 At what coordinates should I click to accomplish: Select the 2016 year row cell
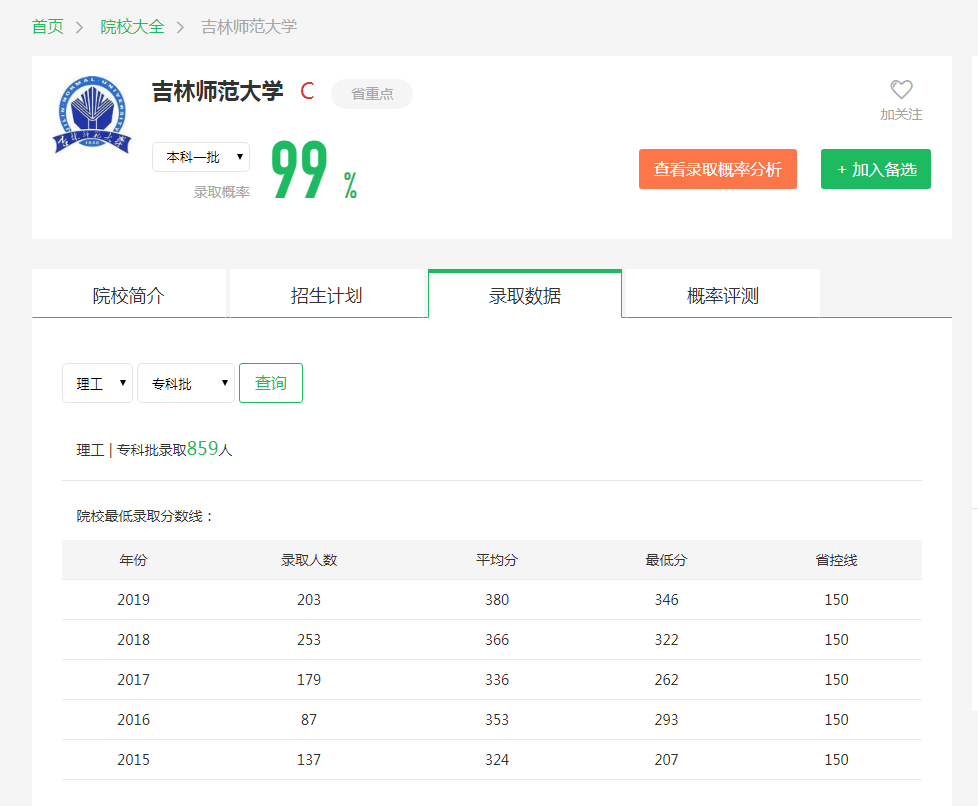click(x=133, y=719)
